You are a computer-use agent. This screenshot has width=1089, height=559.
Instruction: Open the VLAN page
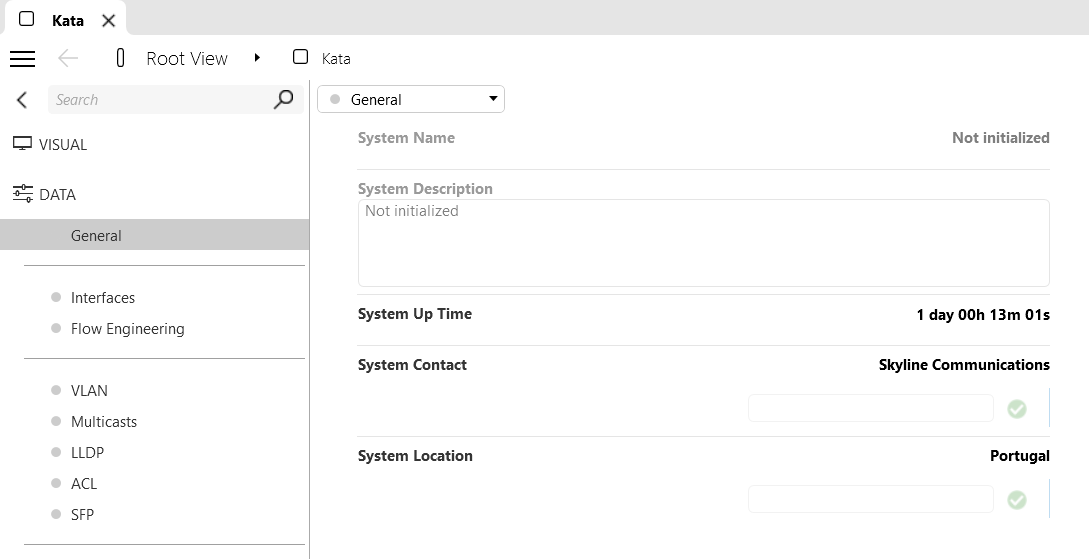click(89, 391)
